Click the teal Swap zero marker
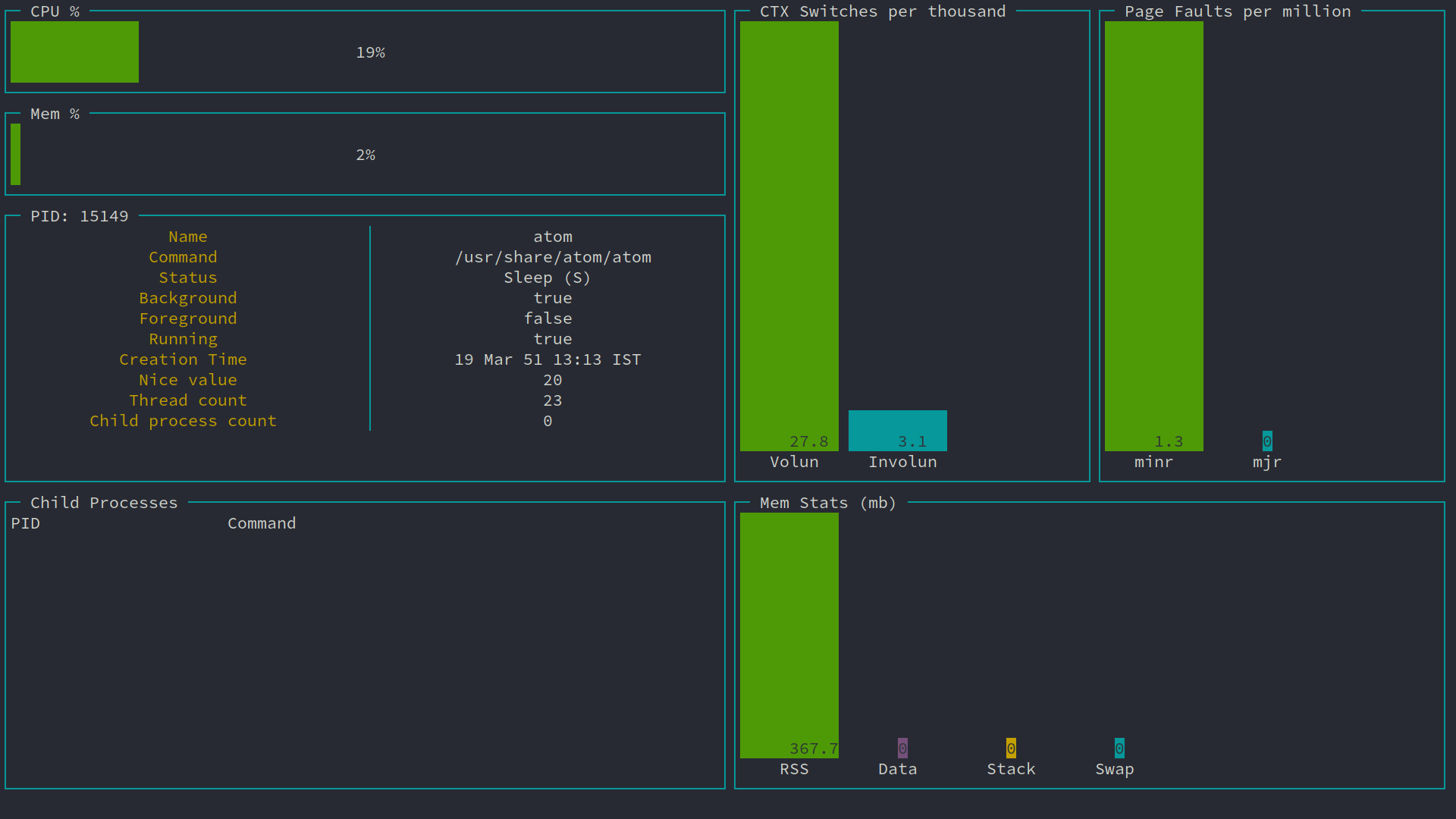1456x819 pixels. 1119,748
